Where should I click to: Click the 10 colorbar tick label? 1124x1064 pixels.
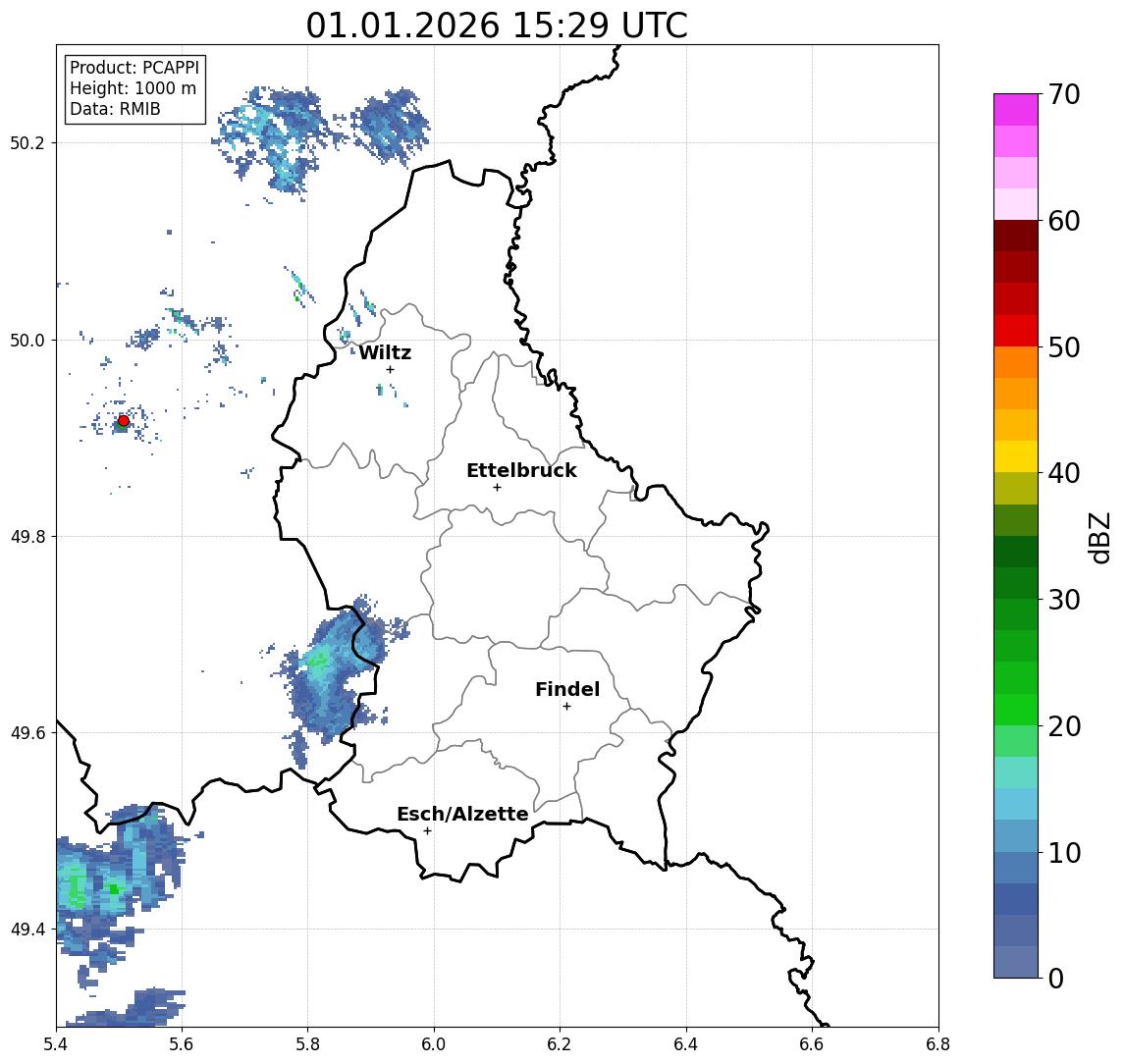[1064, 853]
